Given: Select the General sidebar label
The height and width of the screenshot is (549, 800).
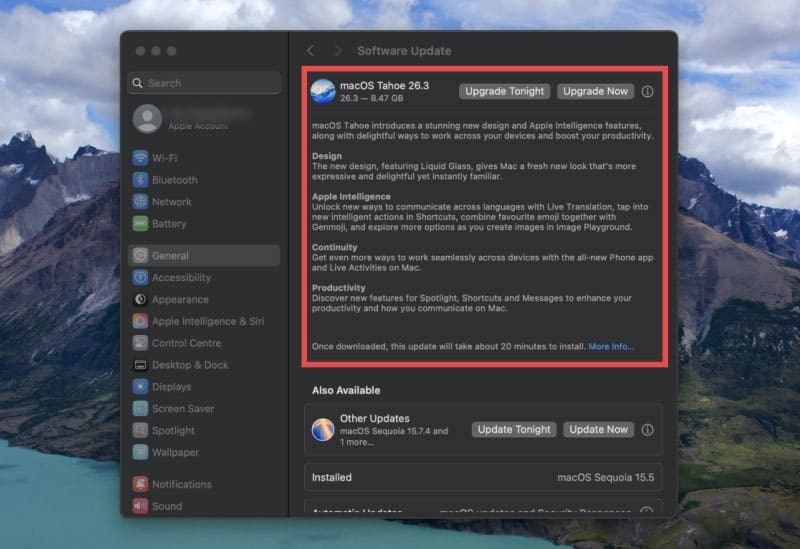Looking at the screenshot, I should 170,256.
